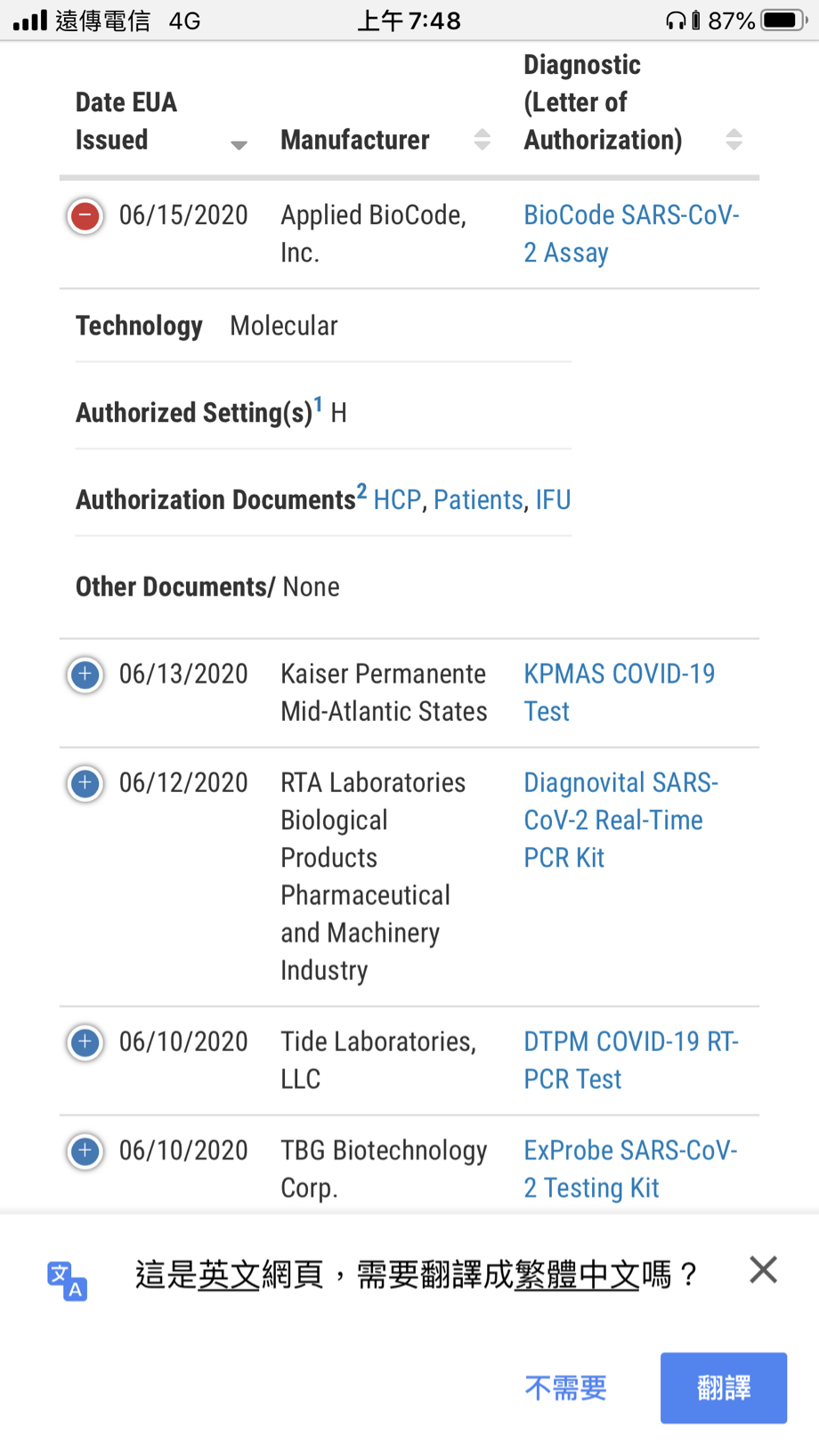Sort the Manufacturer column
Image resolution: width=819 pixels, height=1456 pixels.
482,140
